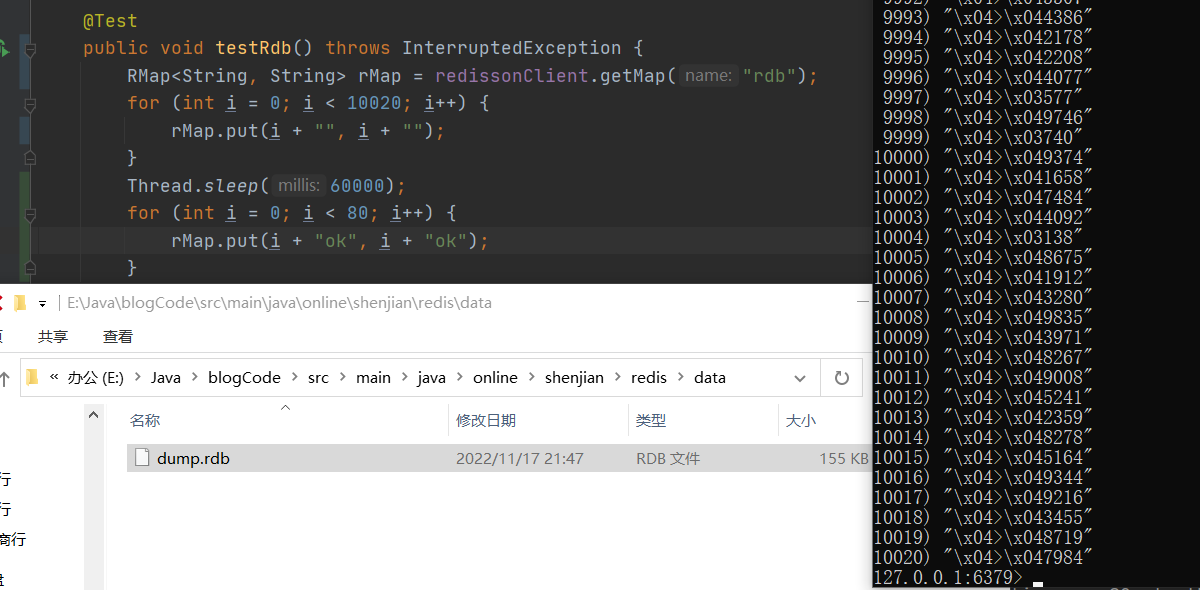This screenshot has height=590, width=1200.
Task: Go up one folder level in Explorer
Action: click(5, 378)
